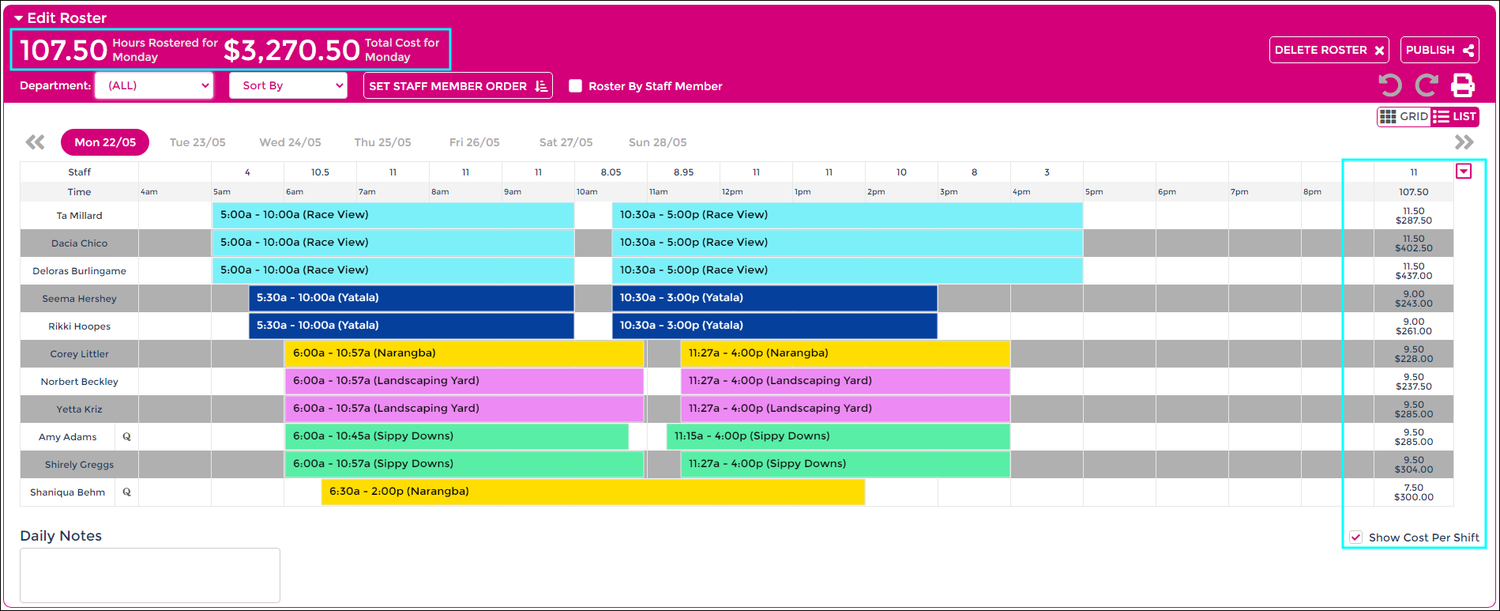Click the Q icon beside Shaniqua Behm
The width and height of the screenshot is (1500, 611).
[127, 492]
